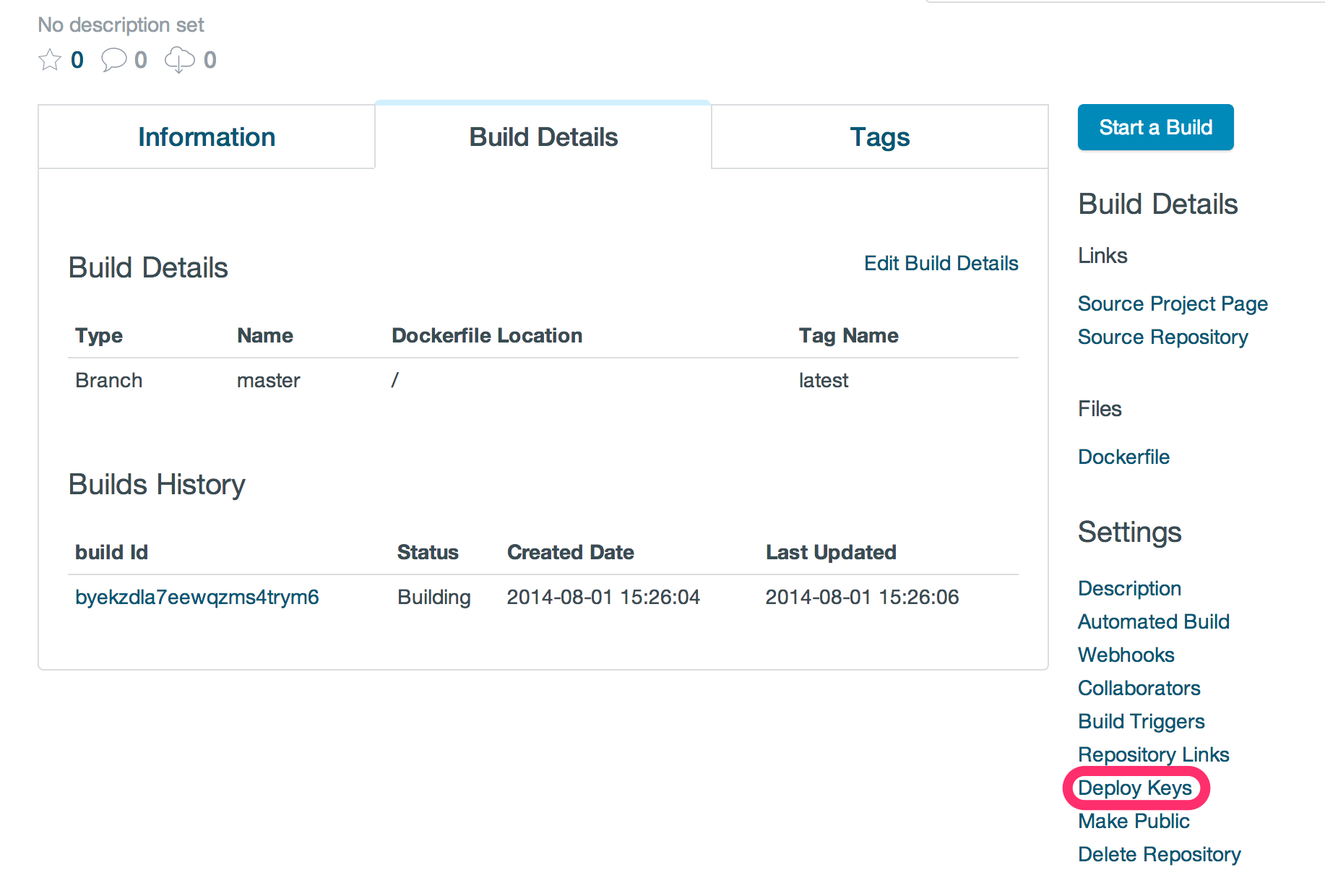Click the cloud download count icon
This screenshot has height=896, width=1325.
[x=179, y=59]
